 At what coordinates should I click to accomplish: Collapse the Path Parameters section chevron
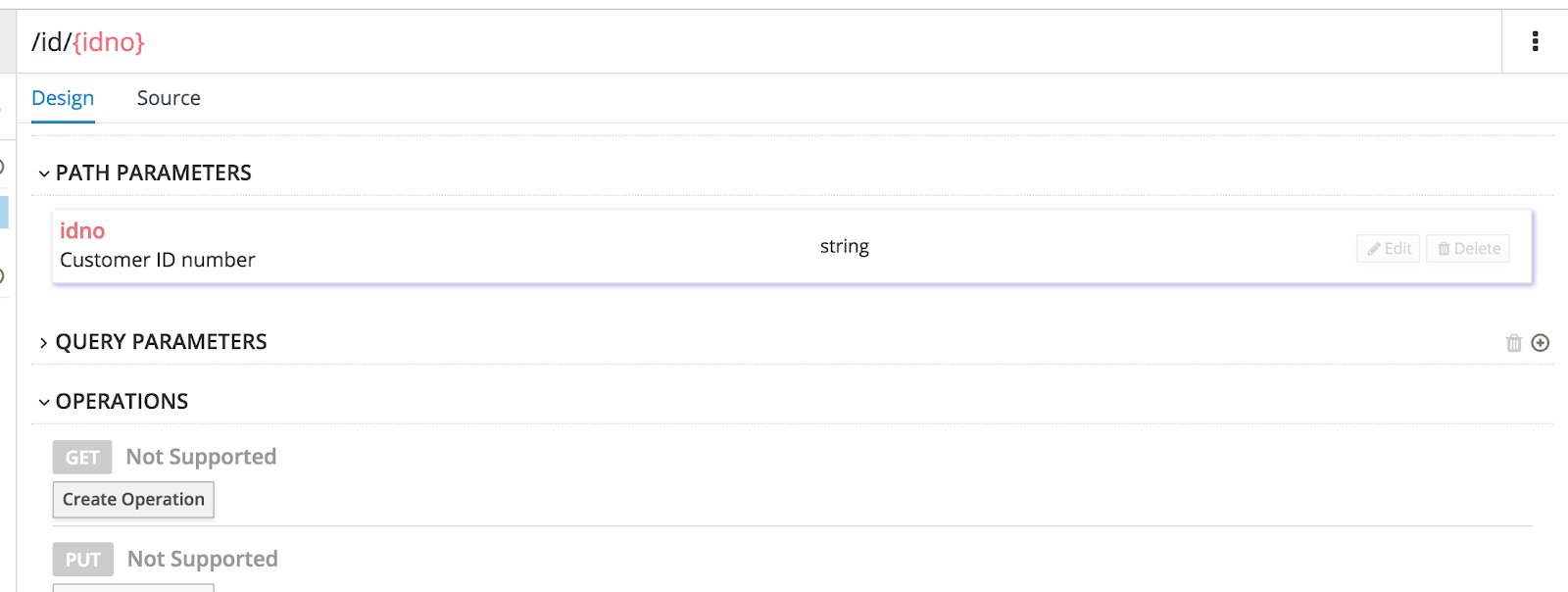(44, 173)
